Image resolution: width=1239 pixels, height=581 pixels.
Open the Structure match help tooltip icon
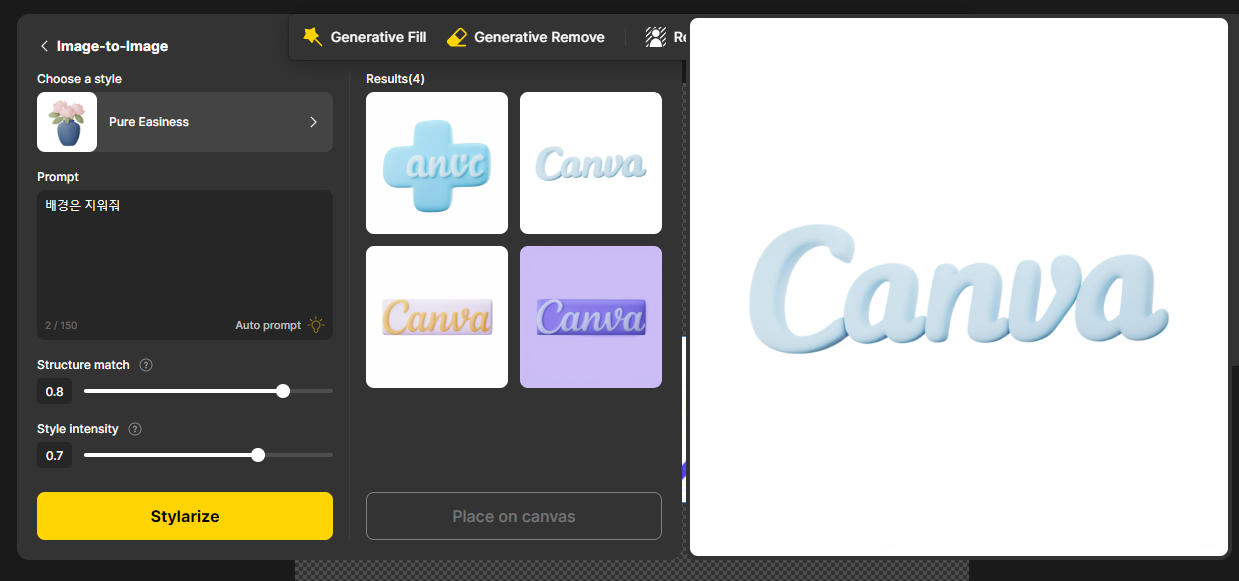[146, 365]
